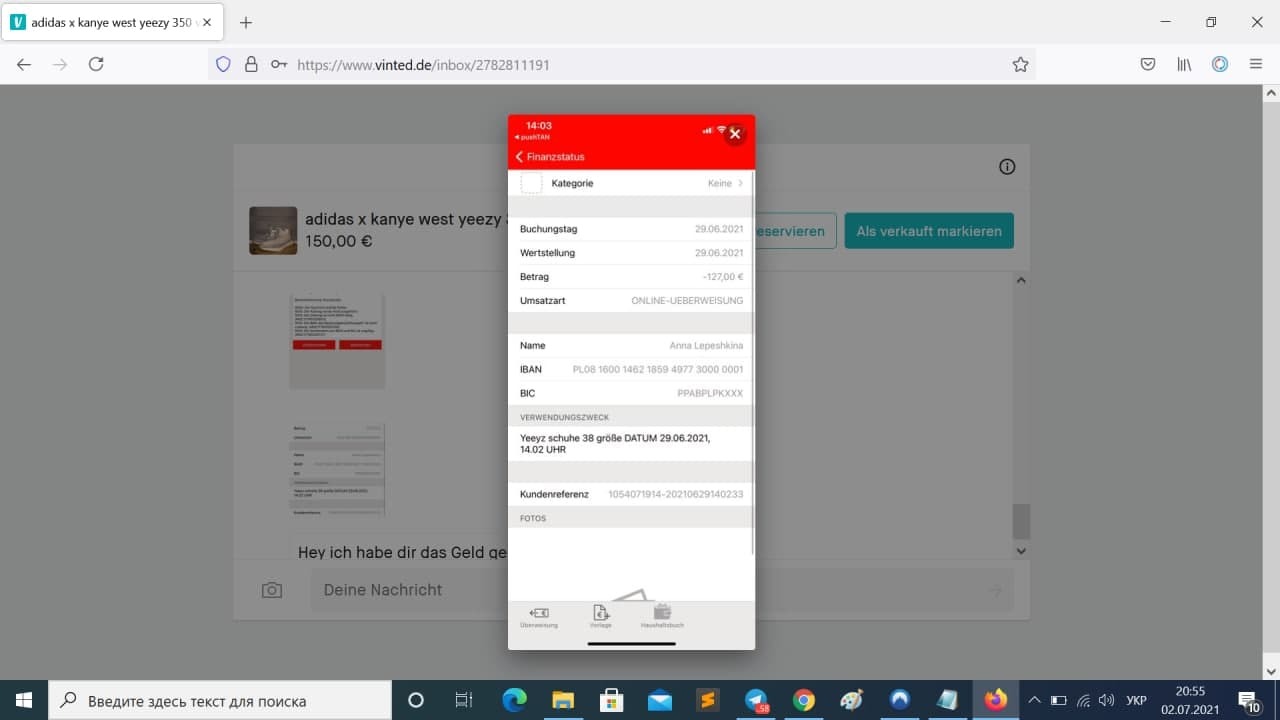Screen dimensions: 1280x720
Task: Open the yeezy item thumbnail in the header
Action: [273, 231]
